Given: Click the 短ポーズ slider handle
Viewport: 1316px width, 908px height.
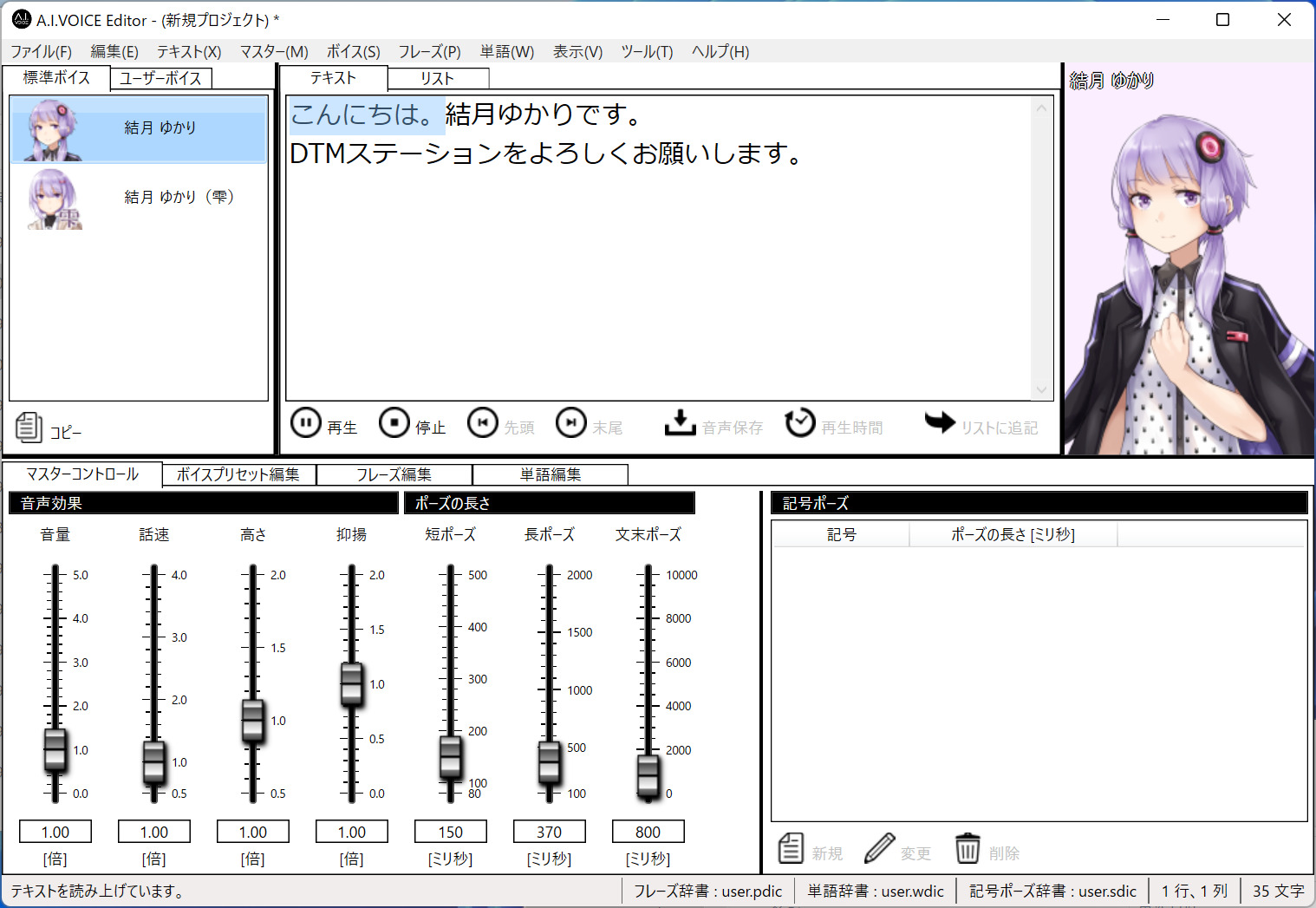Looking at the screenshot, I should click(450, 757).
